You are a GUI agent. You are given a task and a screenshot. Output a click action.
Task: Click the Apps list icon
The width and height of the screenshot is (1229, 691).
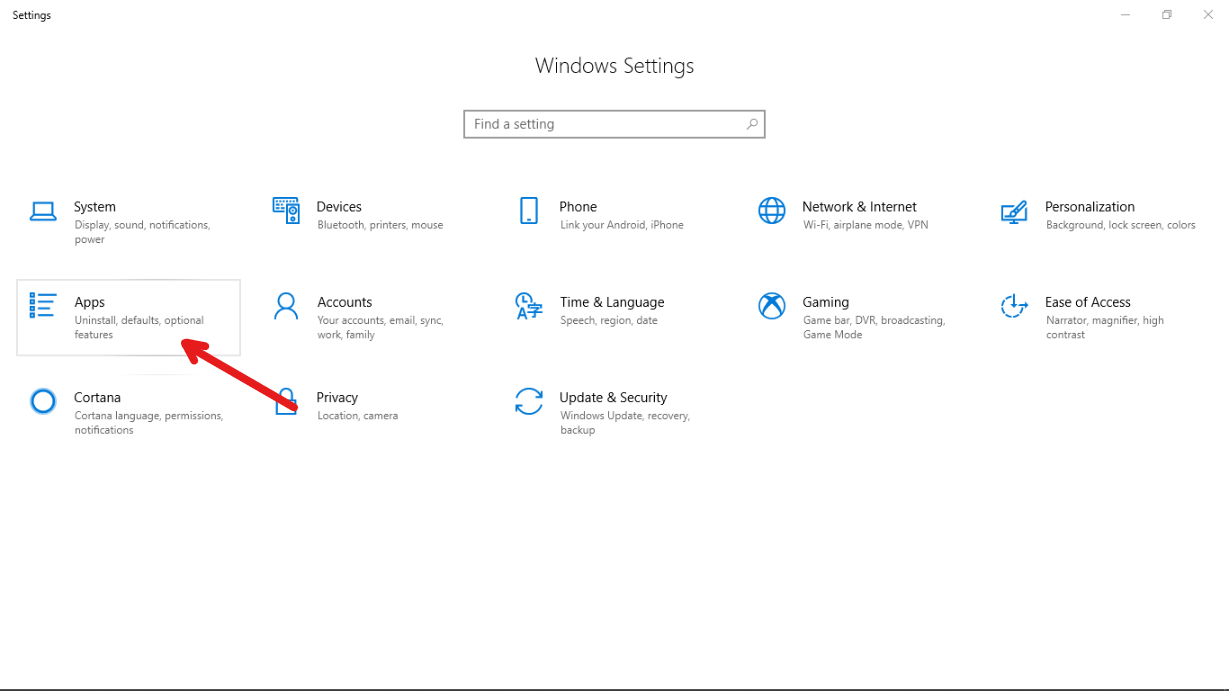point(43,305)
